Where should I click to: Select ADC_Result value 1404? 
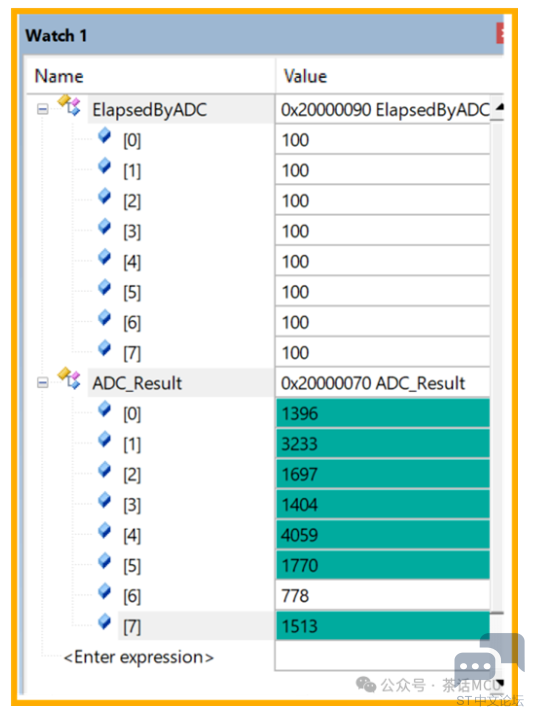[x=383, y=505]
